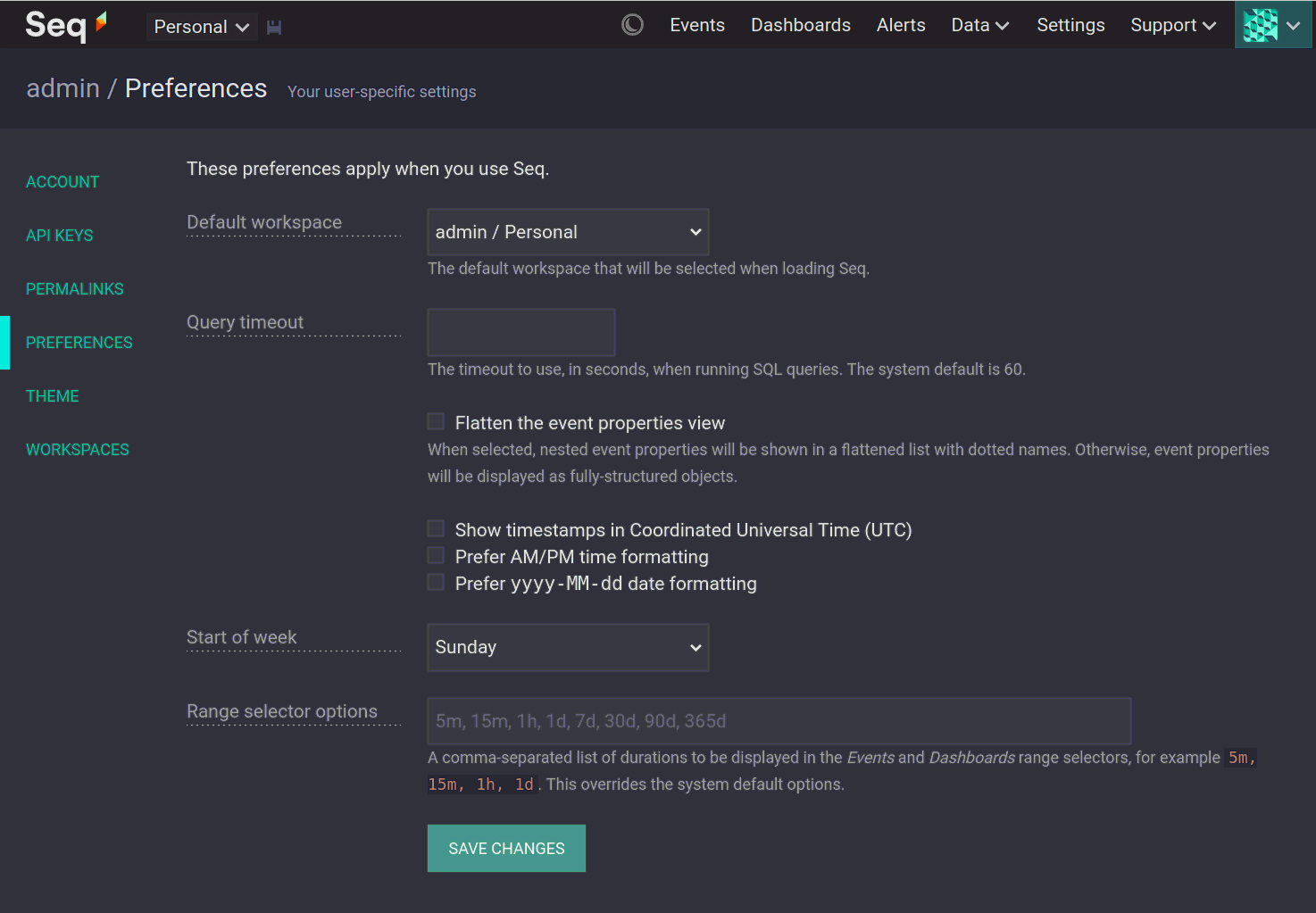
Task: Open the Personal workspace dropdown
Action: pos(202,27)
